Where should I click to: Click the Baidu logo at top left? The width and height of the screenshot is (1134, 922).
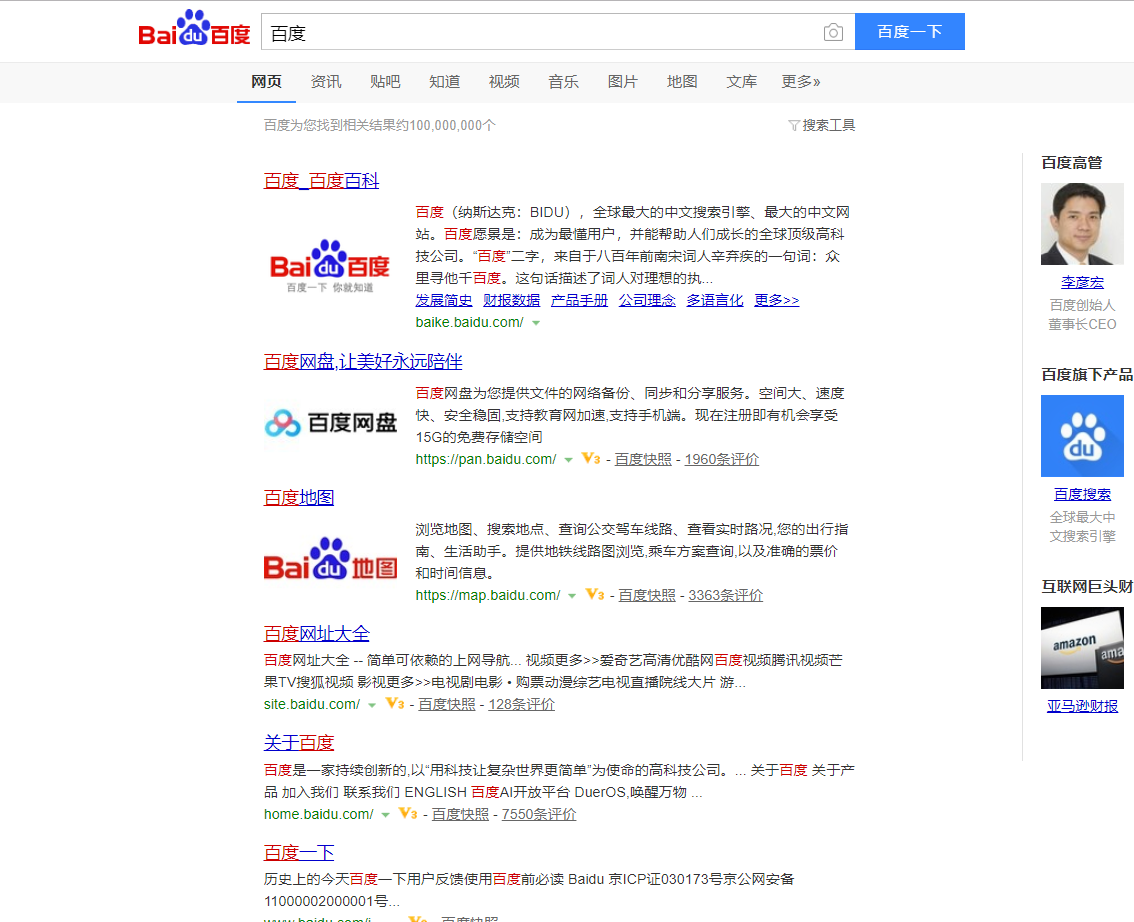194,29
